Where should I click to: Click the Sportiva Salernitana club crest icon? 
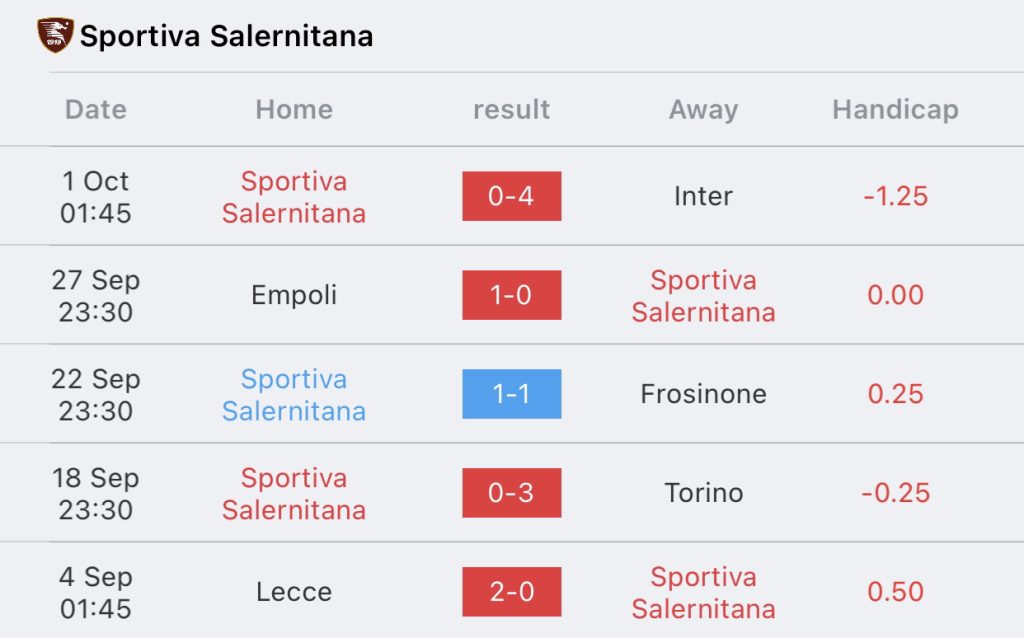(x=55, y=35)
